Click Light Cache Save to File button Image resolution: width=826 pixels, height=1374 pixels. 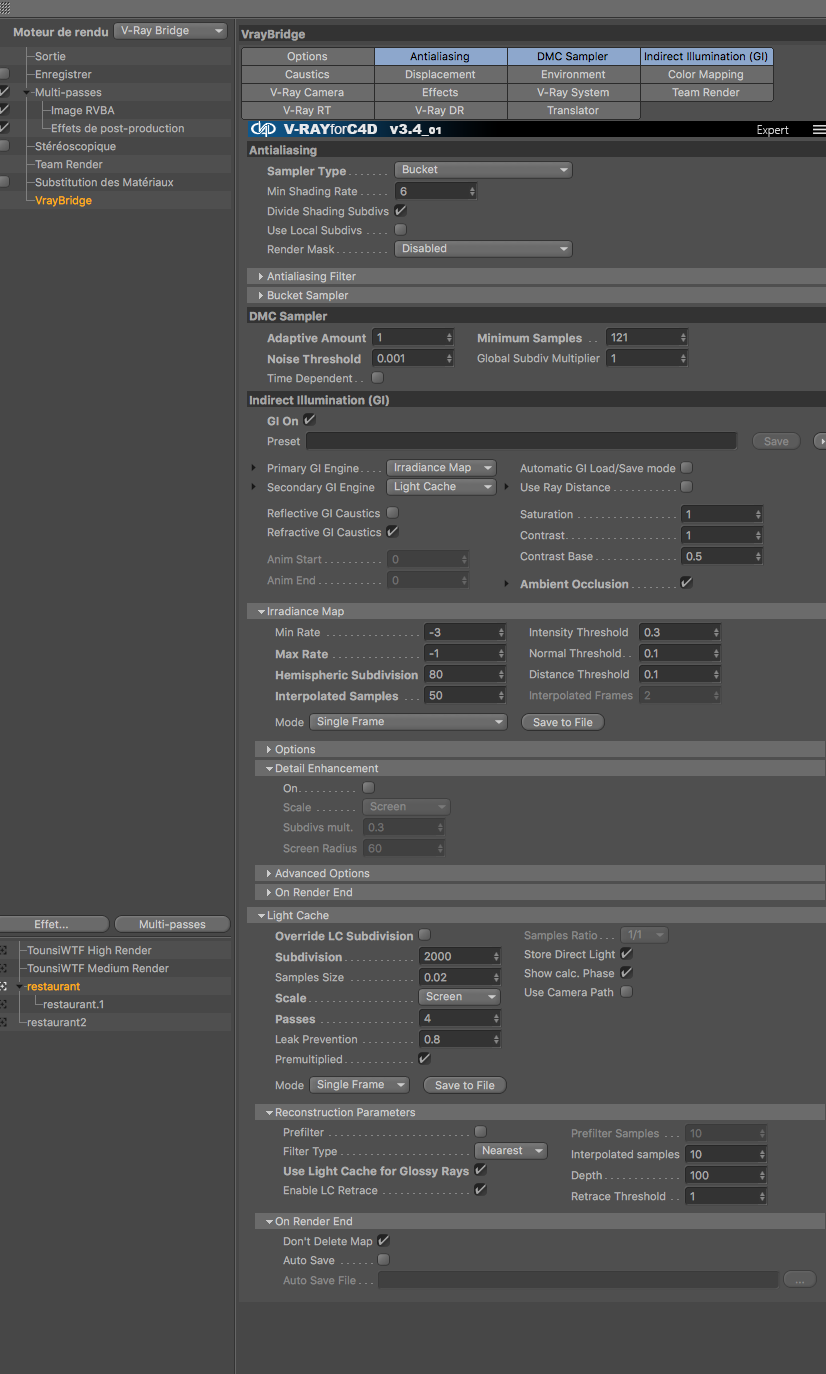tap(465, 1085)
